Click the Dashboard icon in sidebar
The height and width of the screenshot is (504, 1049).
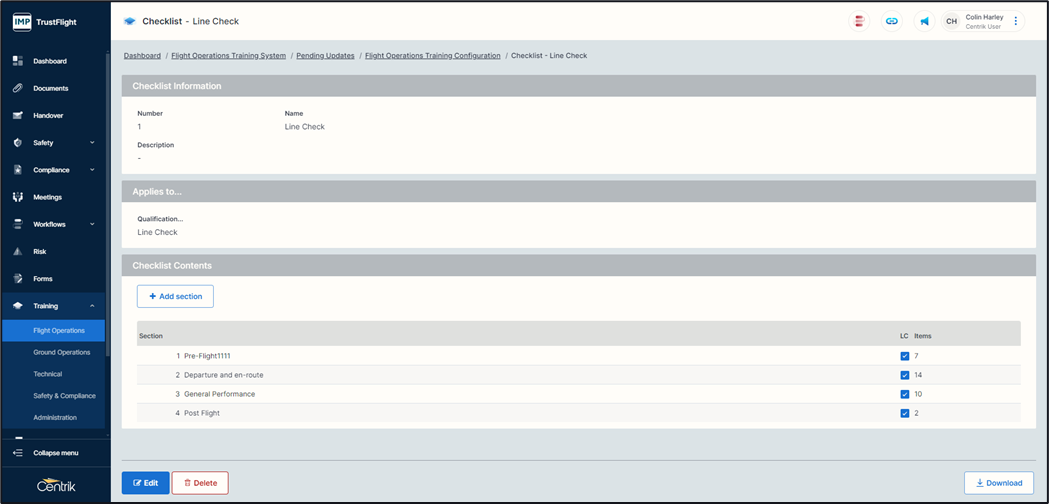pos(18,61)
